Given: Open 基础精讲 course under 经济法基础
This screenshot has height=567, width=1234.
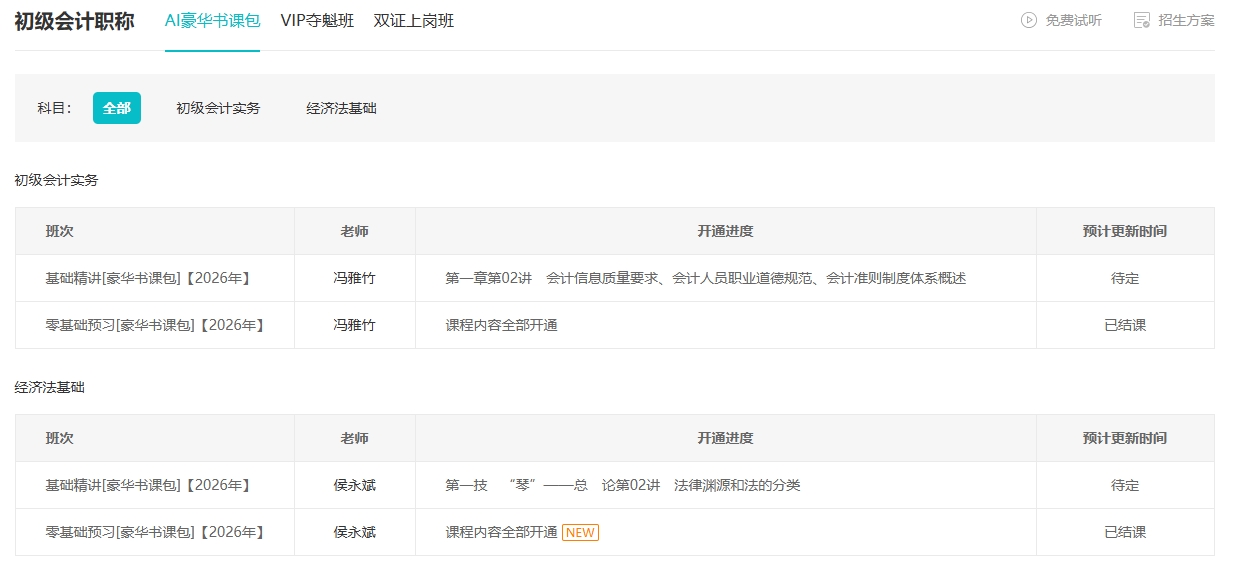Looking at the screenshot, I should [x=148, y=485].
